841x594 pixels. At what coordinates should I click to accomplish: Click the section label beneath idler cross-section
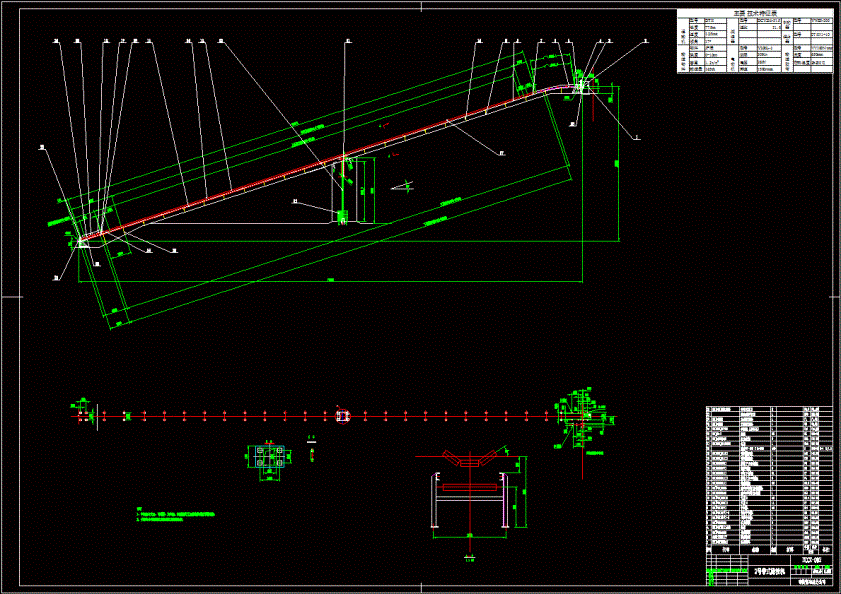click(470, 560)
